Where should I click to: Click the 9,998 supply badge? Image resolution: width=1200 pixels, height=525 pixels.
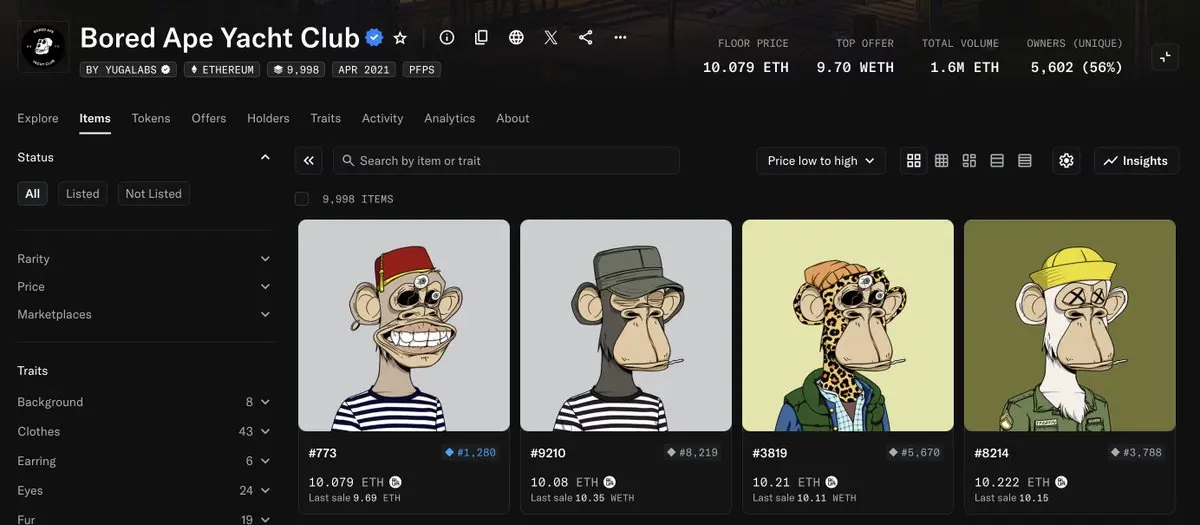coord(296,70)
